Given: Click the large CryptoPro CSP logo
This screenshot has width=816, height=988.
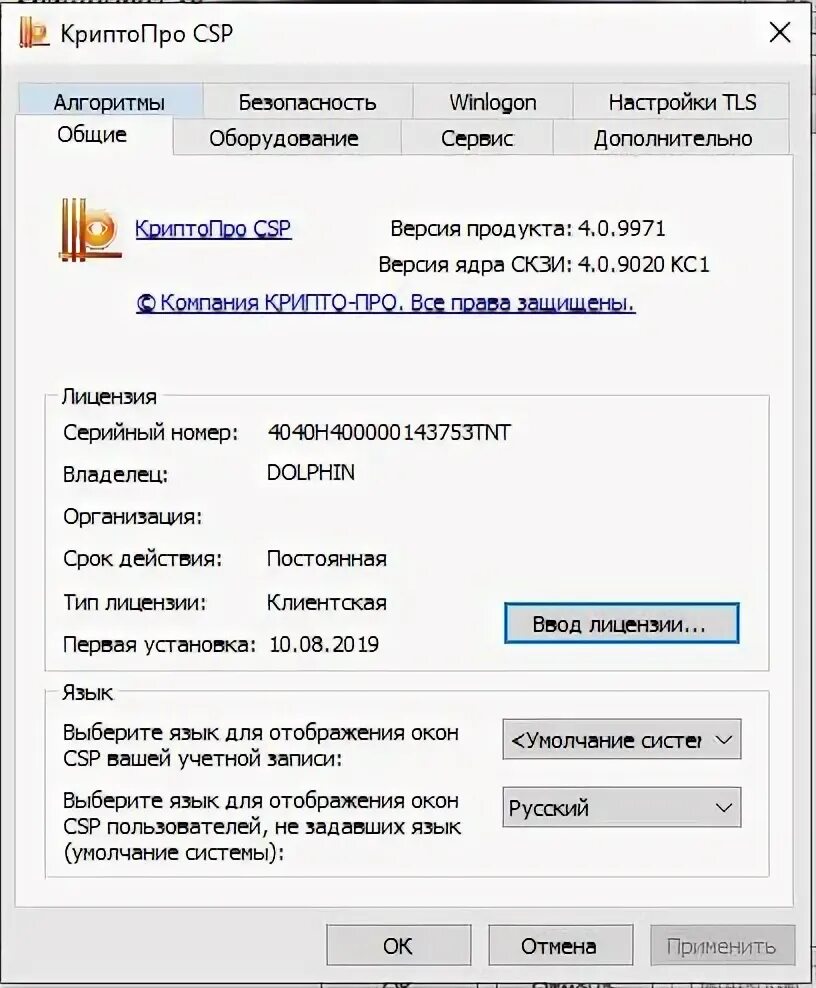Looking at the screenshot, I should [x=90, y=230].
